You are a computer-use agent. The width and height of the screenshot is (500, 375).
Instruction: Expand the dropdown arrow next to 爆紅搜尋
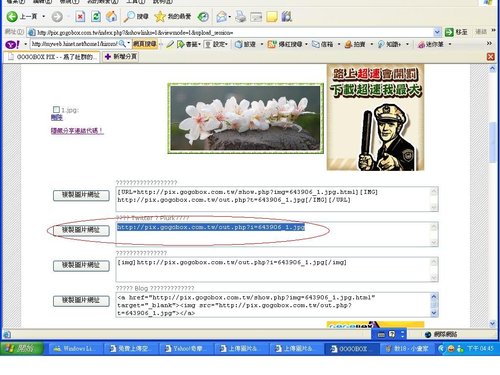[x=306, y=44]
